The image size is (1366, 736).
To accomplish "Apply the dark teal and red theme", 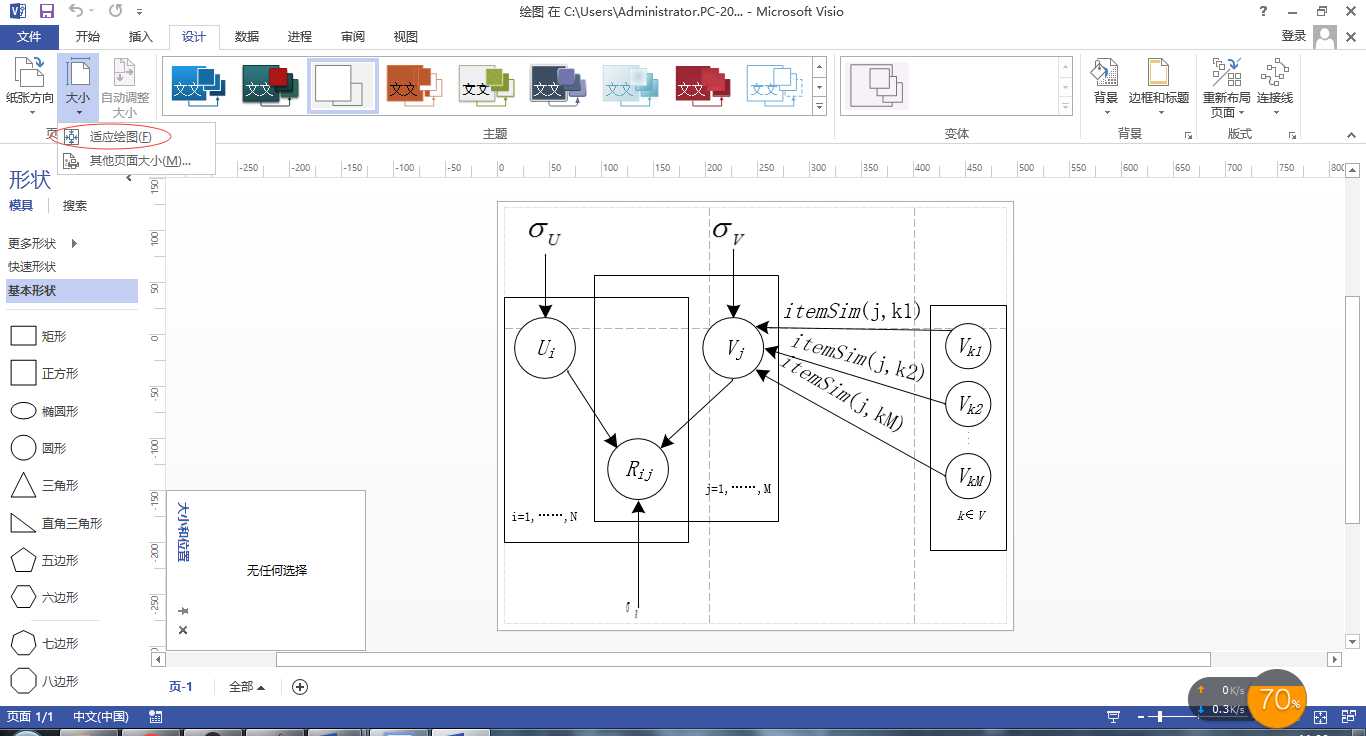I will (x=271, y=86).
